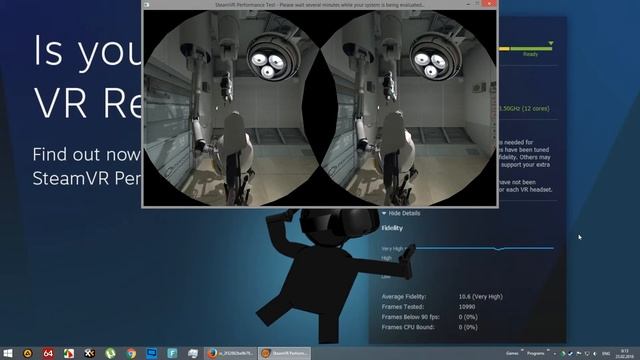
Task: Close the SteamVR Performance Test window
Action: [x=489, y=4]
